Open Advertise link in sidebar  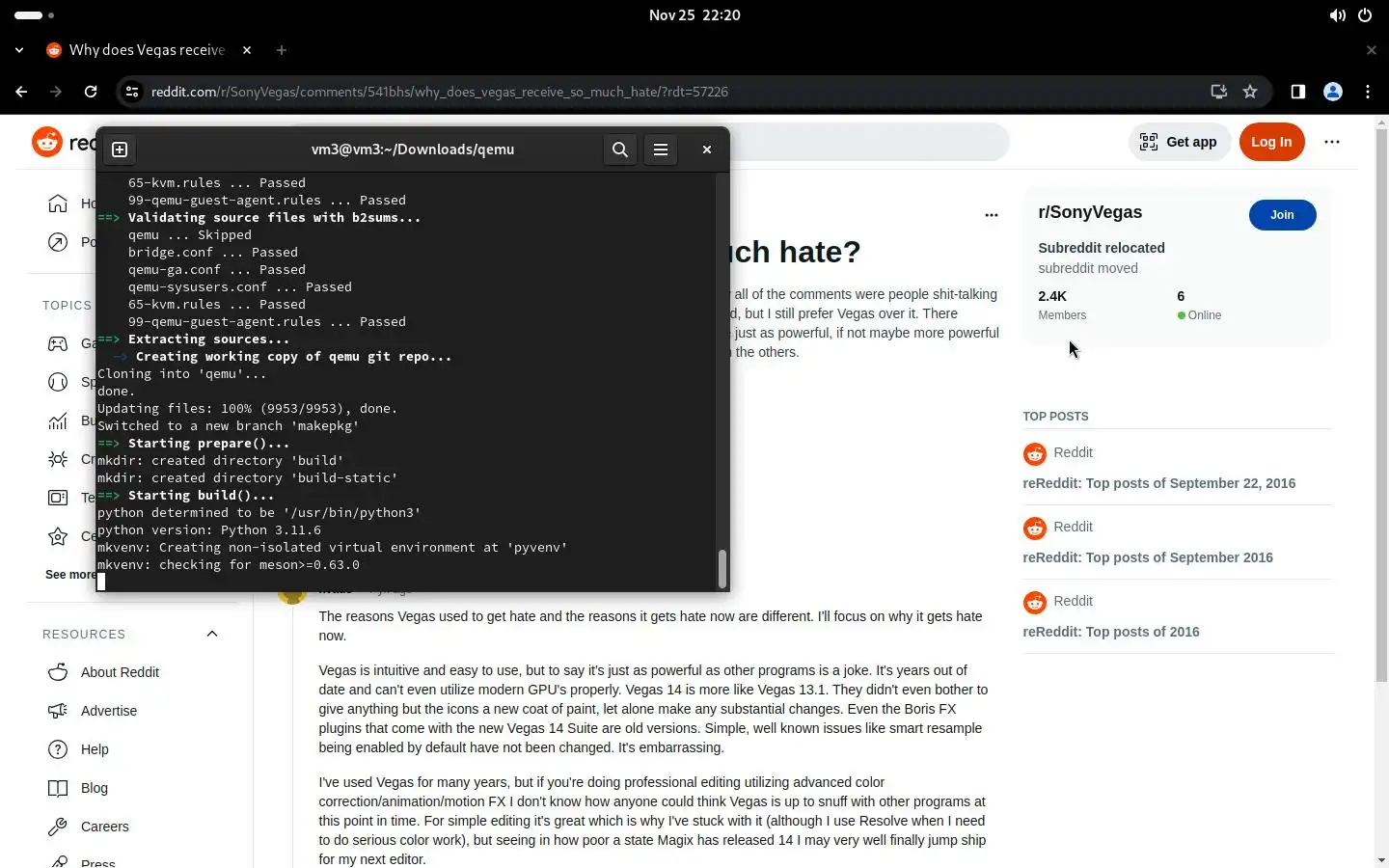click(109, 711)
